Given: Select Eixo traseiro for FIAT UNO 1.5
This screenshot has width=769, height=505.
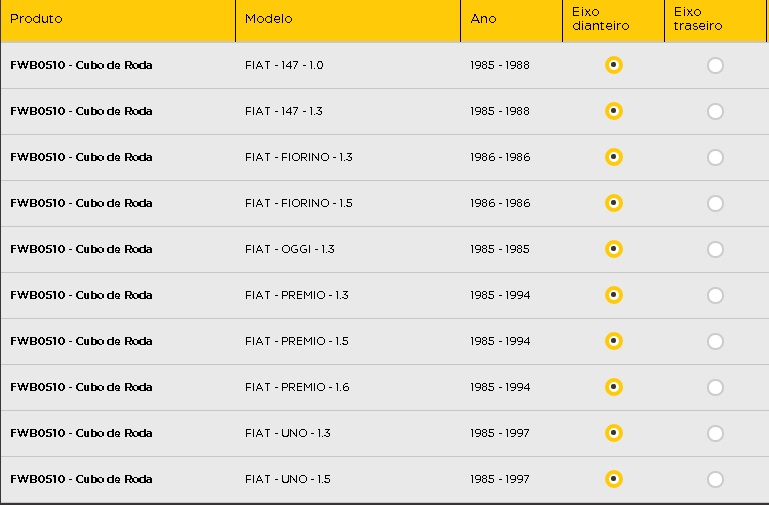Looking at the screenshot, I should (x=715, y=479).
